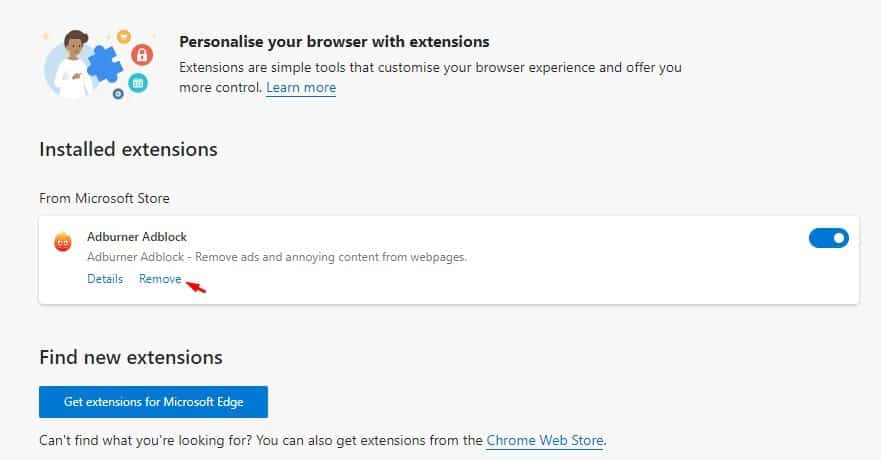Remove the Adburner Adblock extension
This screenshot has height=460, width=881.
(160, 279)
